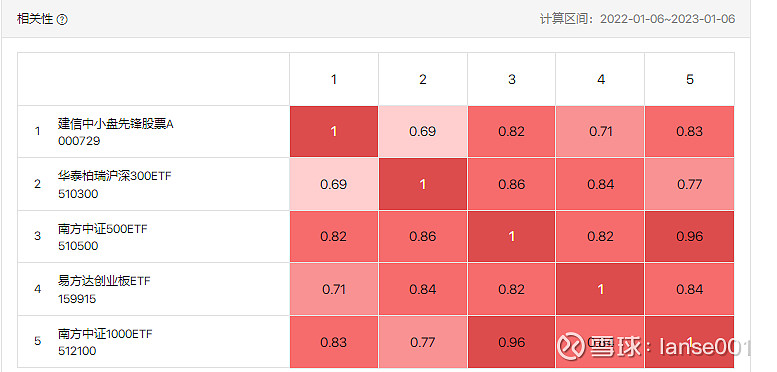Click column header 1 in the correlation table
This screenshot has height=372, width=777.
(x=334, y=79)
